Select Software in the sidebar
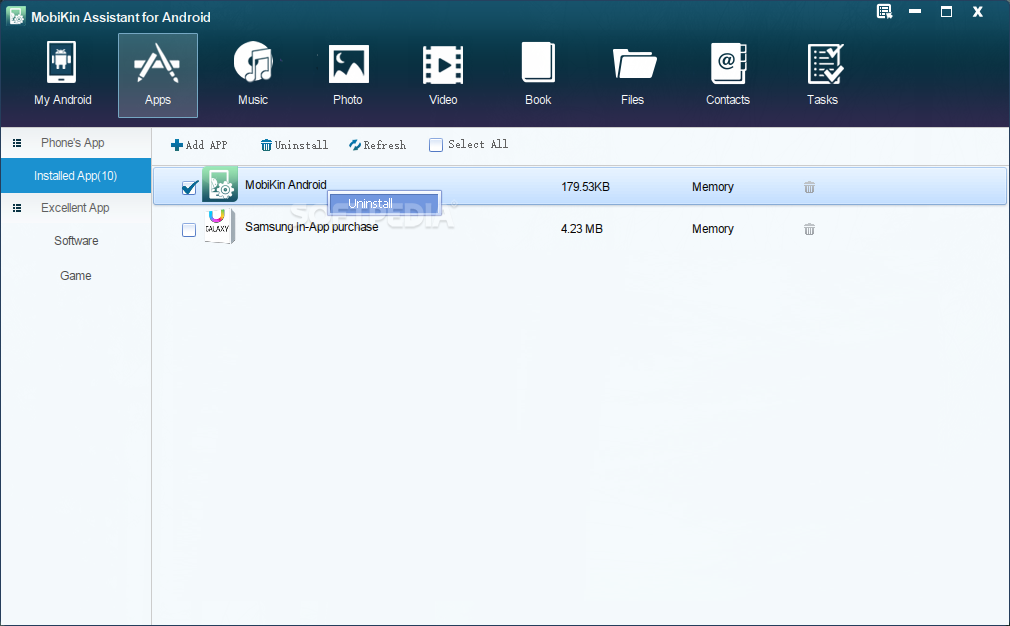The height and width of the screenshot is (626, 1010). 76,241
